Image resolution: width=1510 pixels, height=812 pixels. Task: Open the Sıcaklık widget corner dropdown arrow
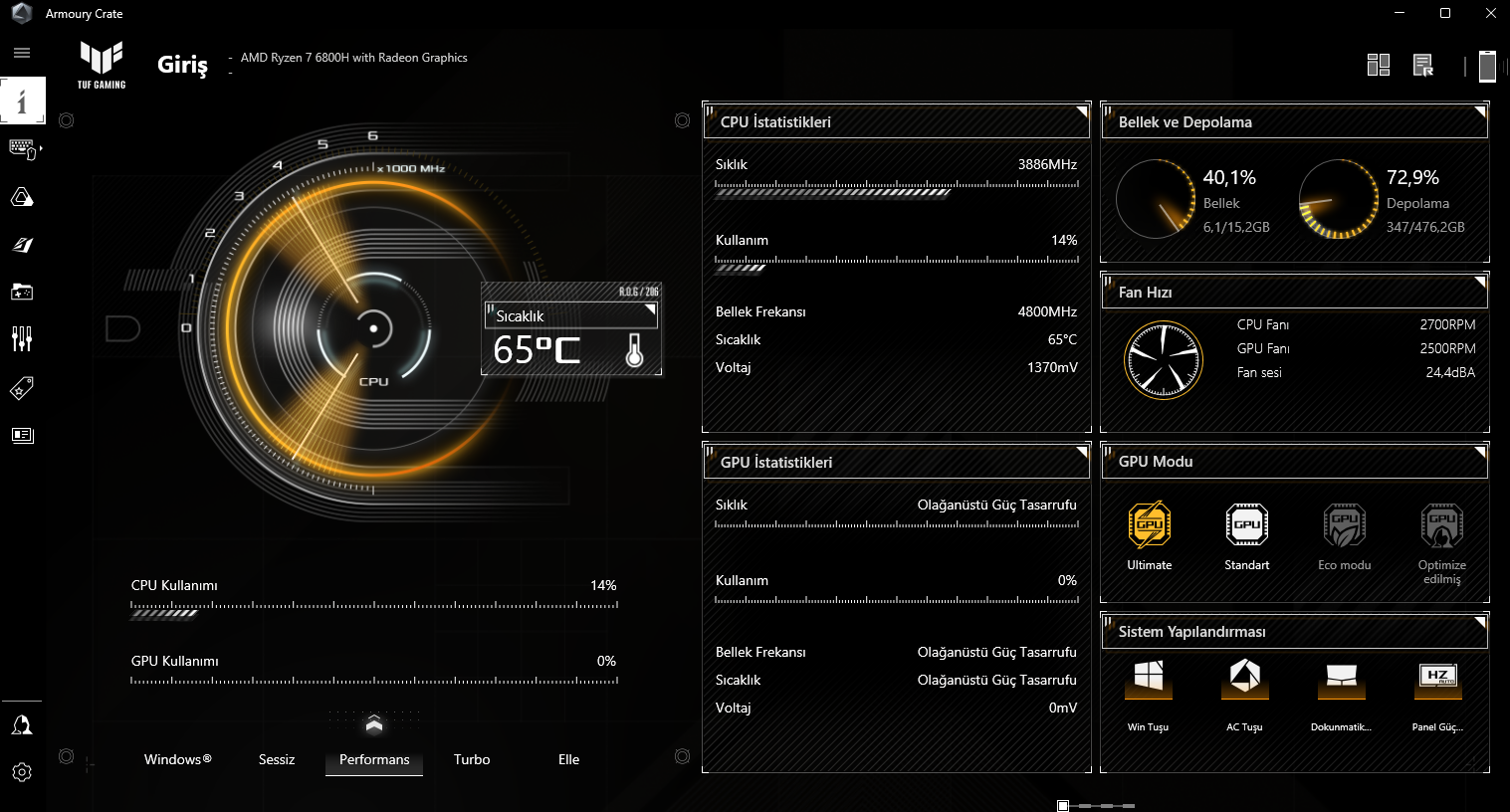tap(651, 309)
